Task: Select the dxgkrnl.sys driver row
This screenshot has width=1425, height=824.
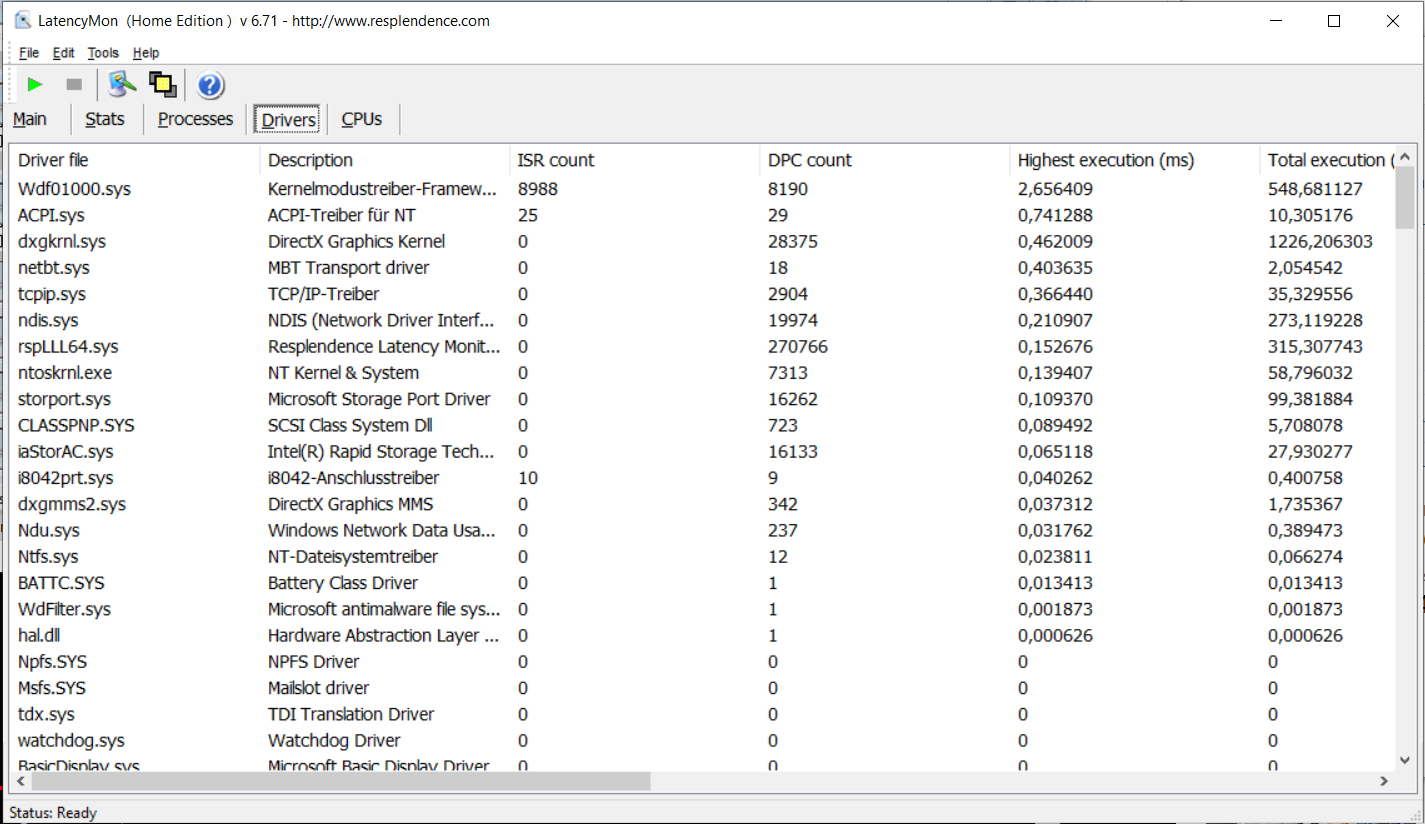Action: [x=62, y=241]
